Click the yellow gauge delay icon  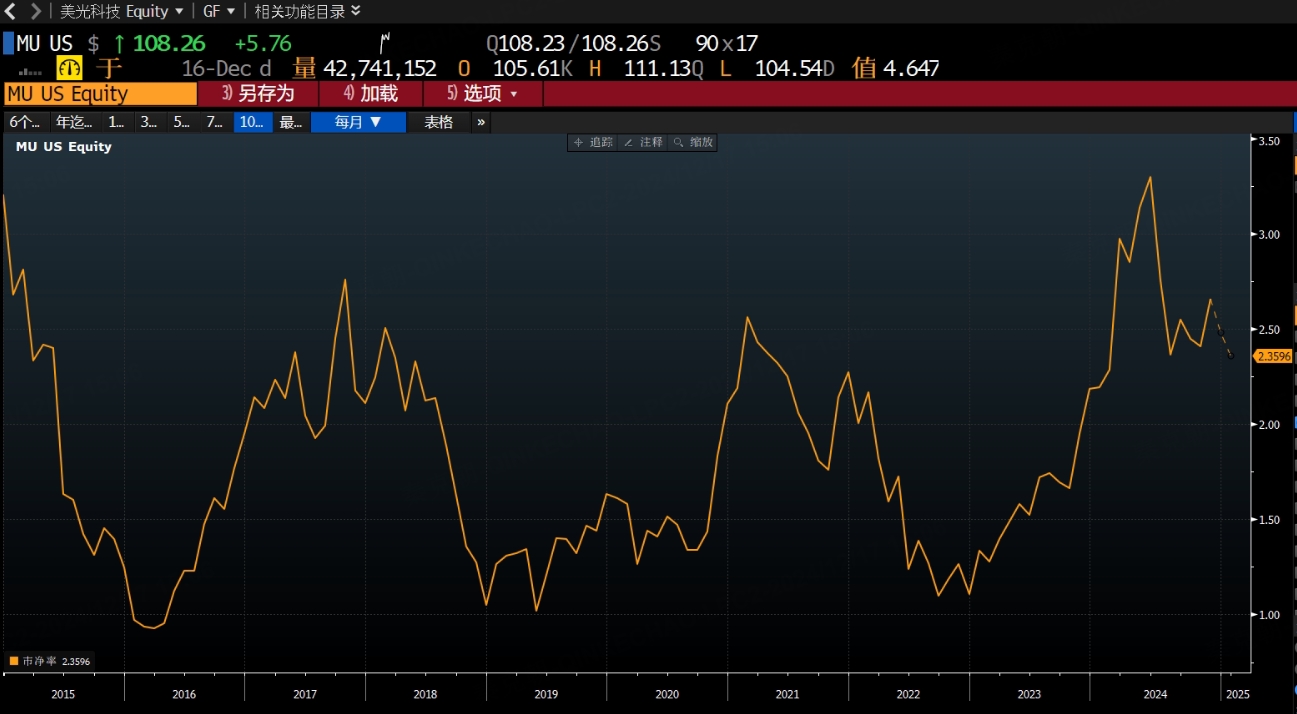click(70, 68)
